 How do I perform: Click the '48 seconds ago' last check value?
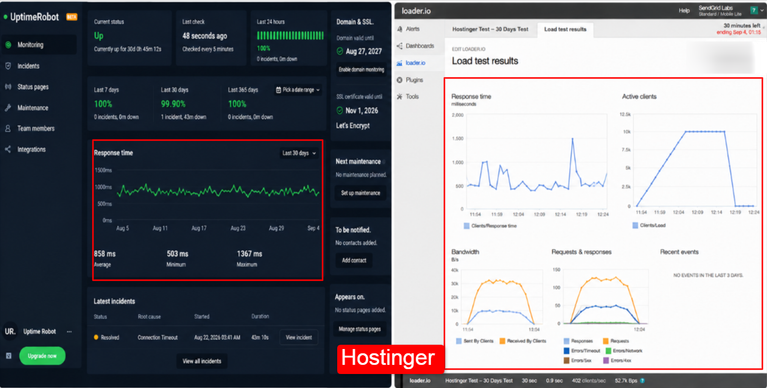(x=204, y=36)
